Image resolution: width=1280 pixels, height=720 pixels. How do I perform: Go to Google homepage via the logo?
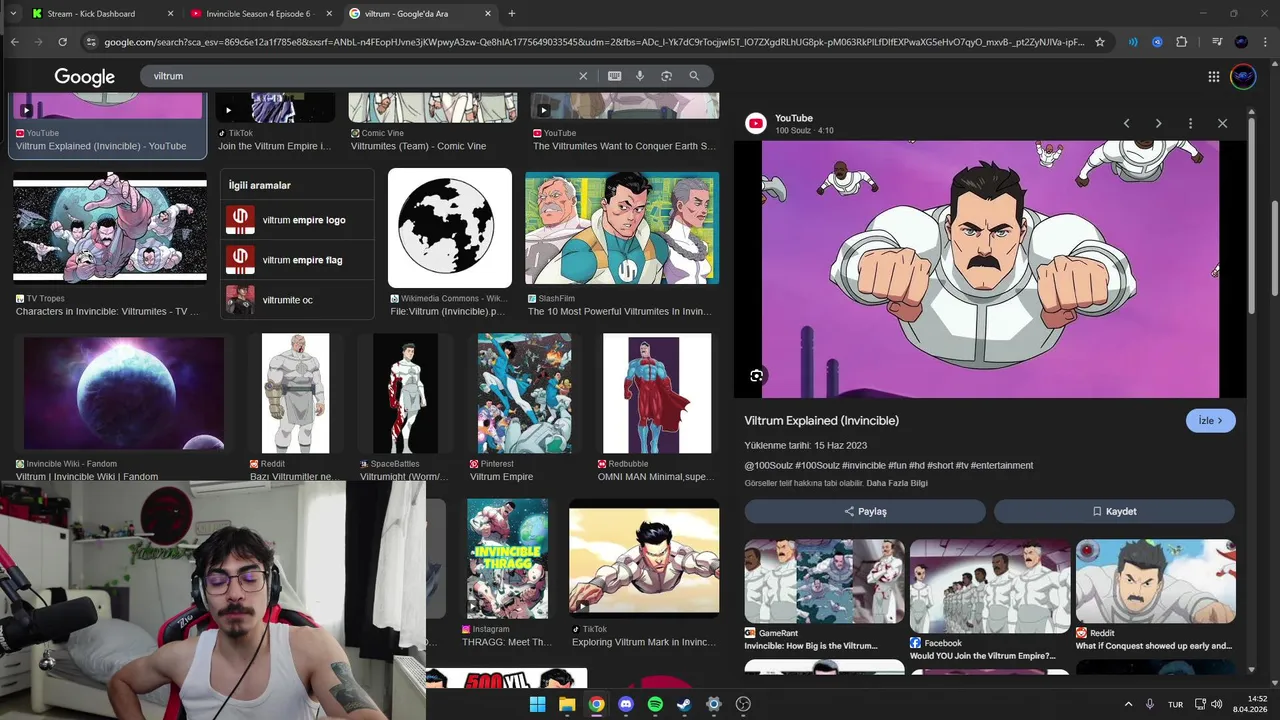84,77
